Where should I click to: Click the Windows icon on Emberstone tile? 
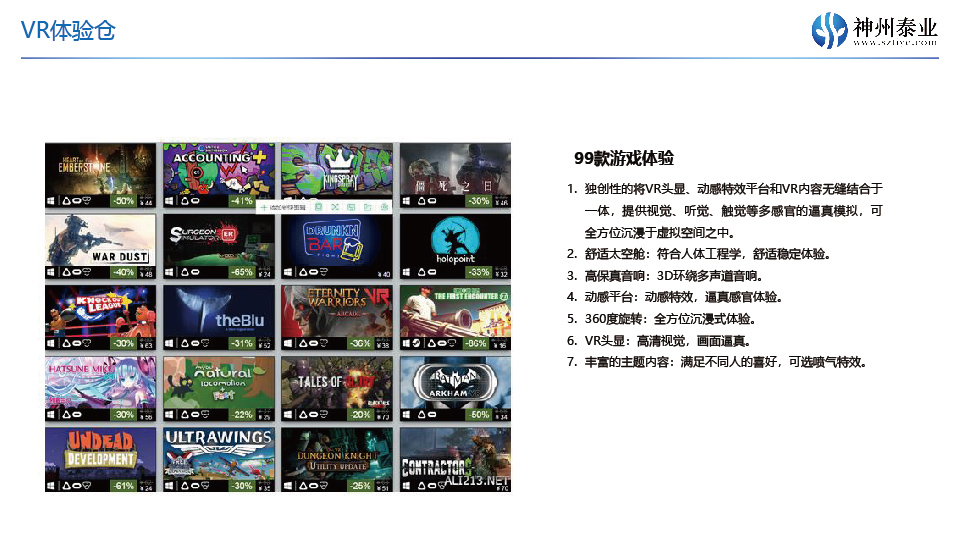(x=51, y=201)
